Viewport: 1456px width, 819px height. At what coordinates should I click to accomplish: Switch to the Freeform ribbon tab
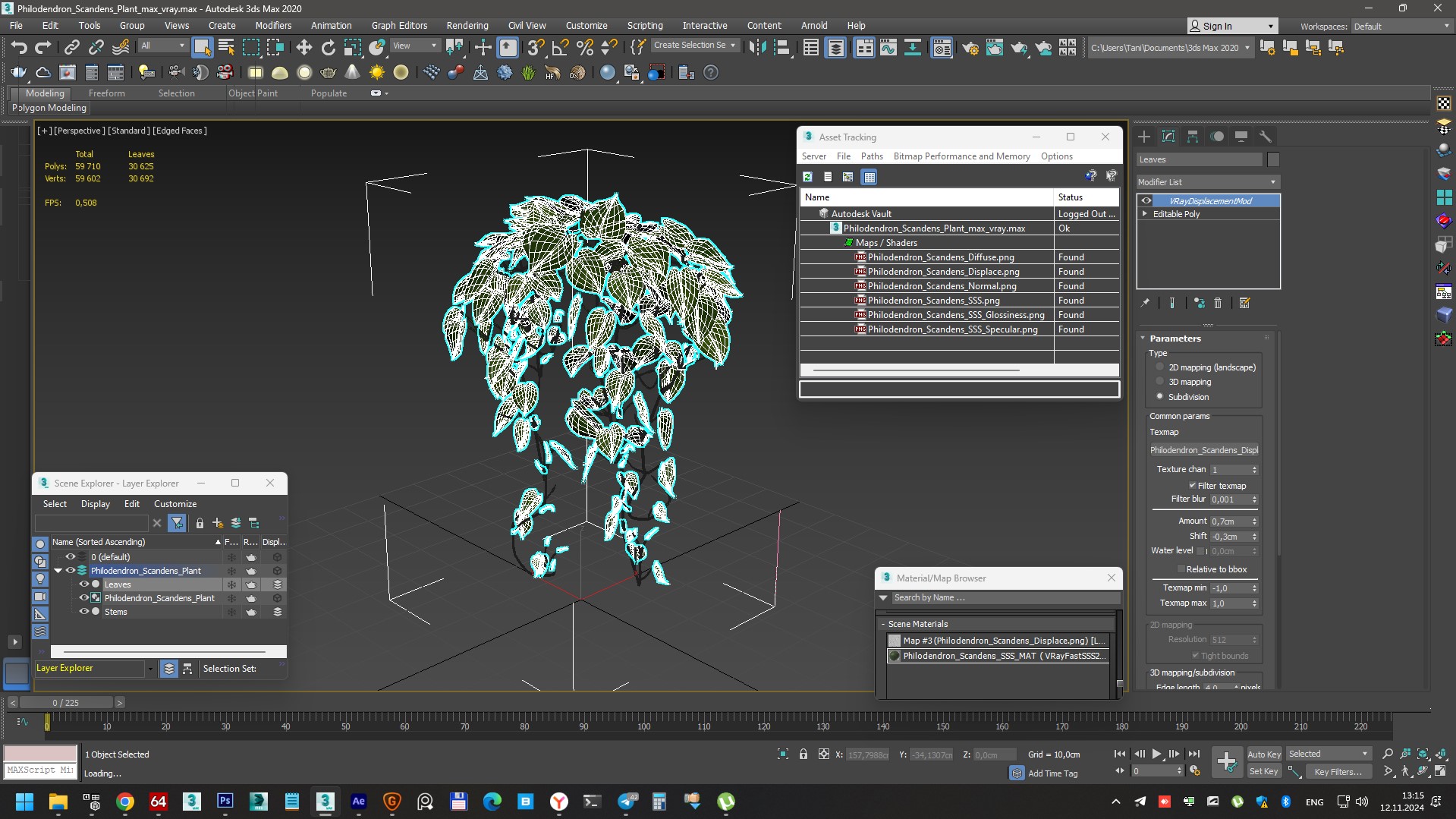click(106, 93)
